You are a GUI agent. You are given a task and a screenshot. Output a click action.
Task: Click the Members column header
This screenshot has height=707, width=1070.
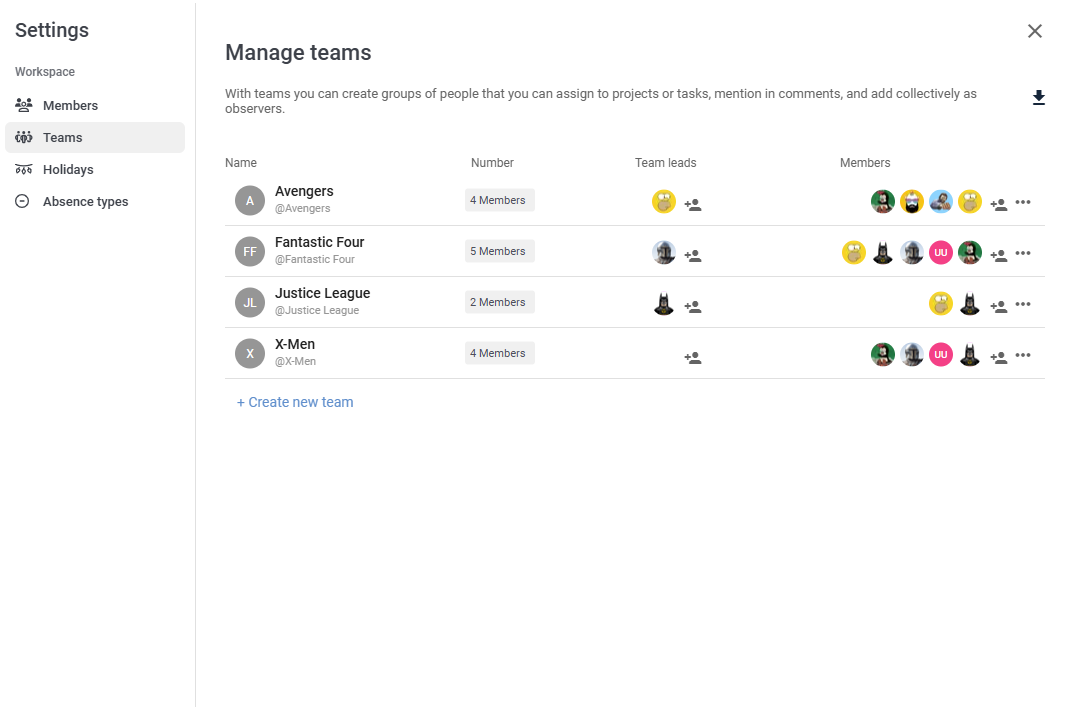click(865, 162)
